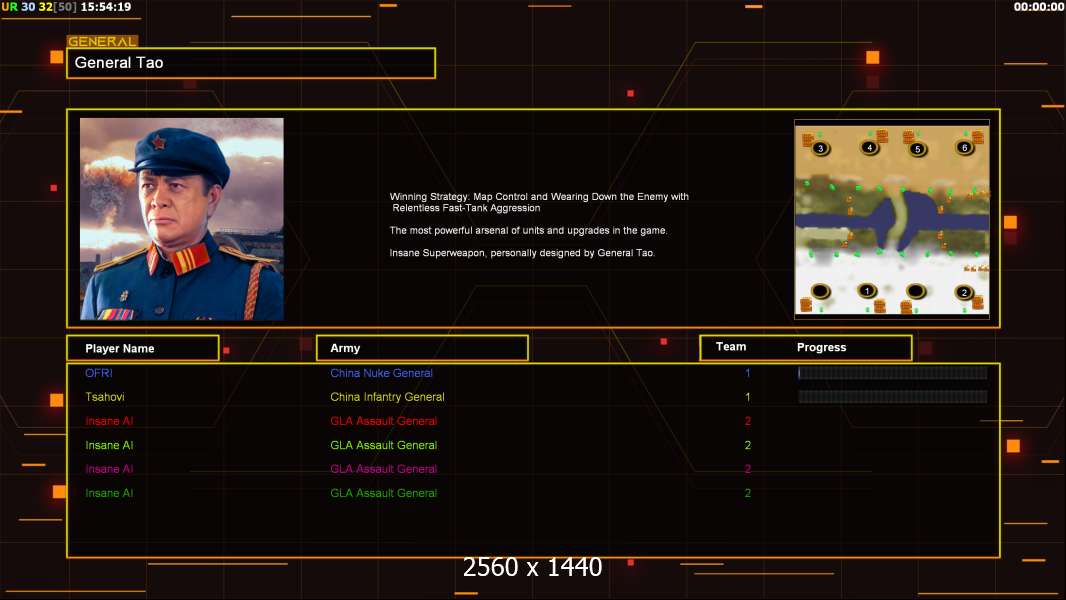Click start position 2 on the minimap
1066x600 pixels.
963,292
